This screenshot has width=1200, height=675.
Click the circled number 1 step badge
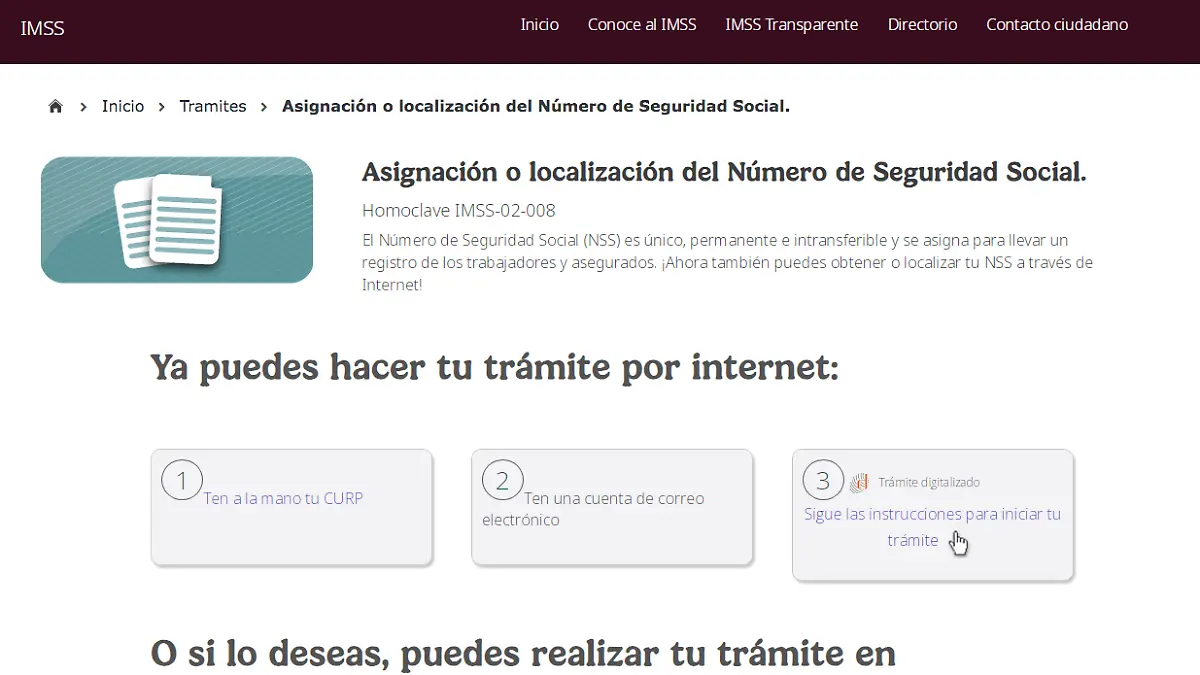[x=181, y=480]
